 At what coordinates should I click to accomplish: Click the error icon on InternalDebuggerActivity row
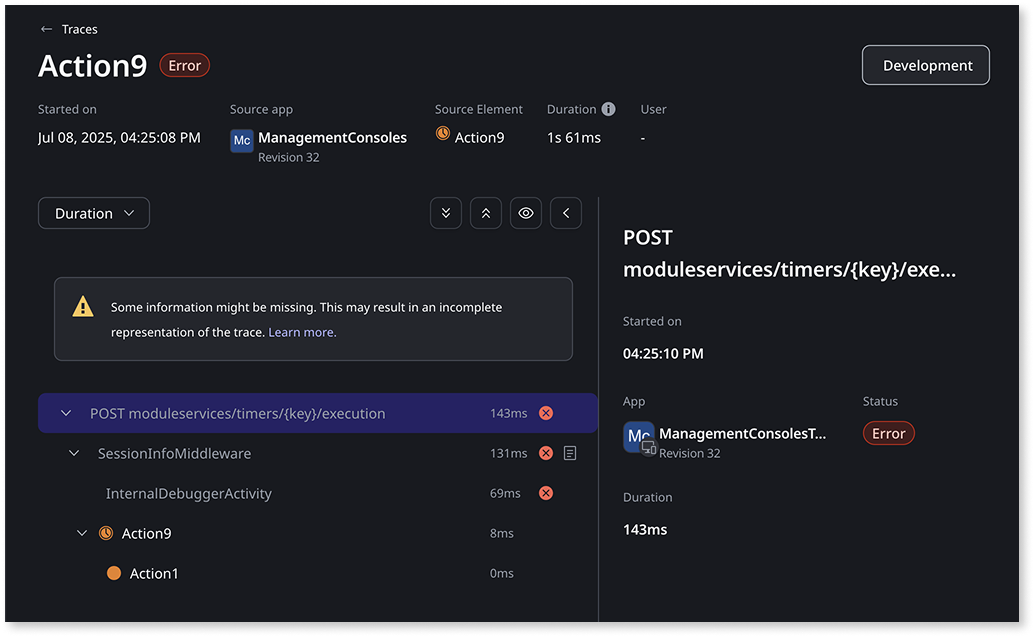546,493
